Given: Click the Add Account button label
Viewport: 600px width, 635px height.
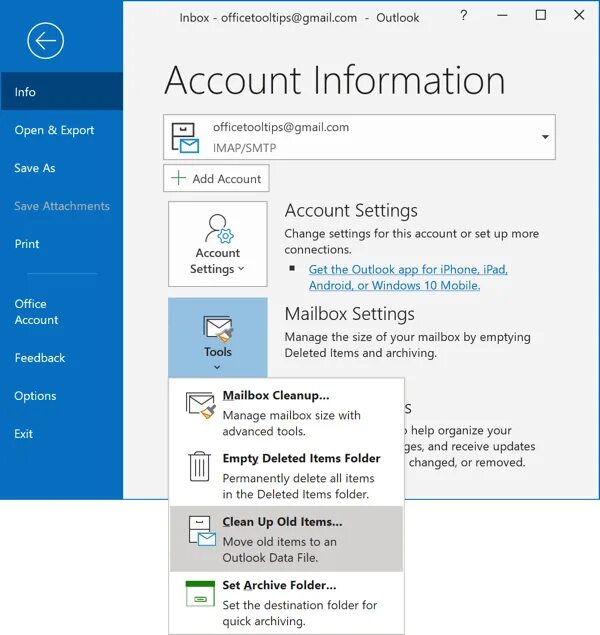Looking at the screenshot, I should (227, 179).
